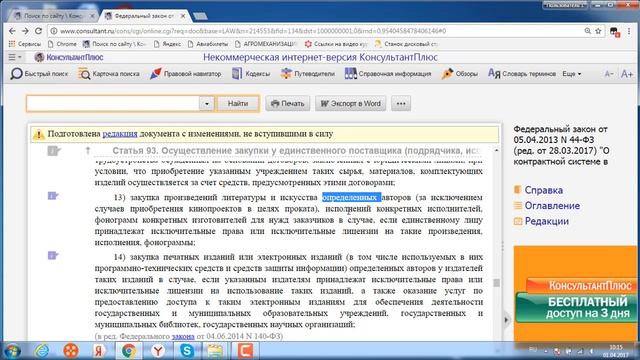Open Редакции in right sidebar
This screenshot has height=360, width=640.
547,221
